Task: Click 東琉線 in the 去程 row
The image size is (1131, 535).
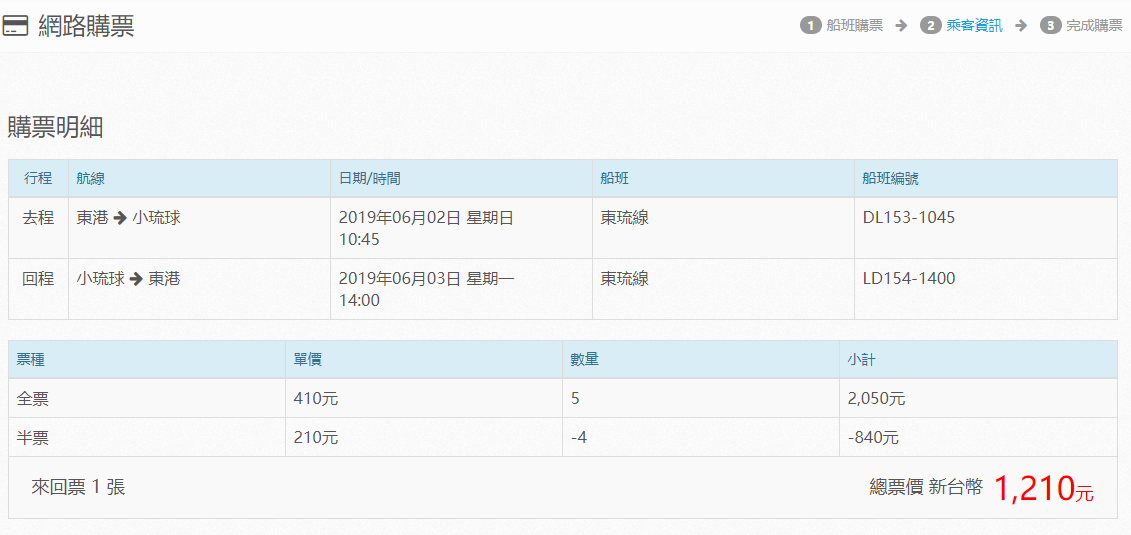Action: pos(625,218)
